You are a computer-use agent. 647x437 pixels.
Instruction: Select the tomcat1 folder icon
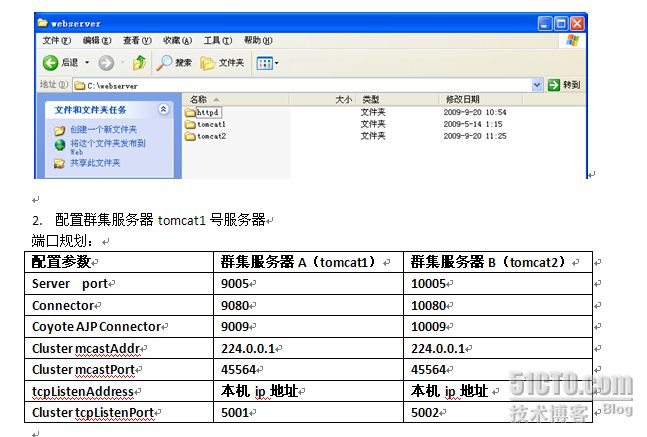(x=190, y=124)
